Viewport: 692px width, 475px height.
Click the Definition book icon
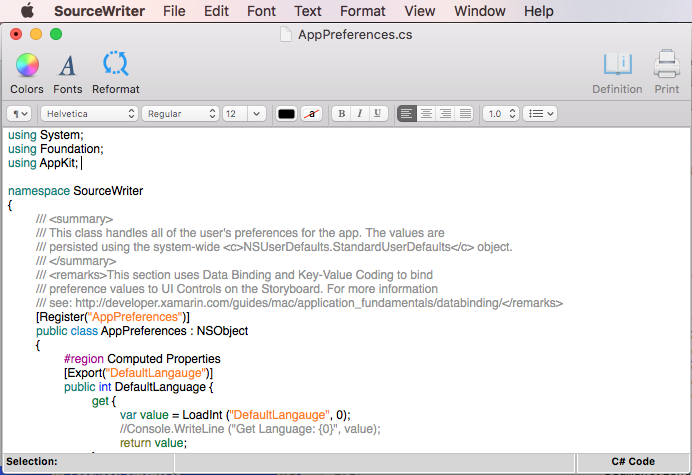618,64
